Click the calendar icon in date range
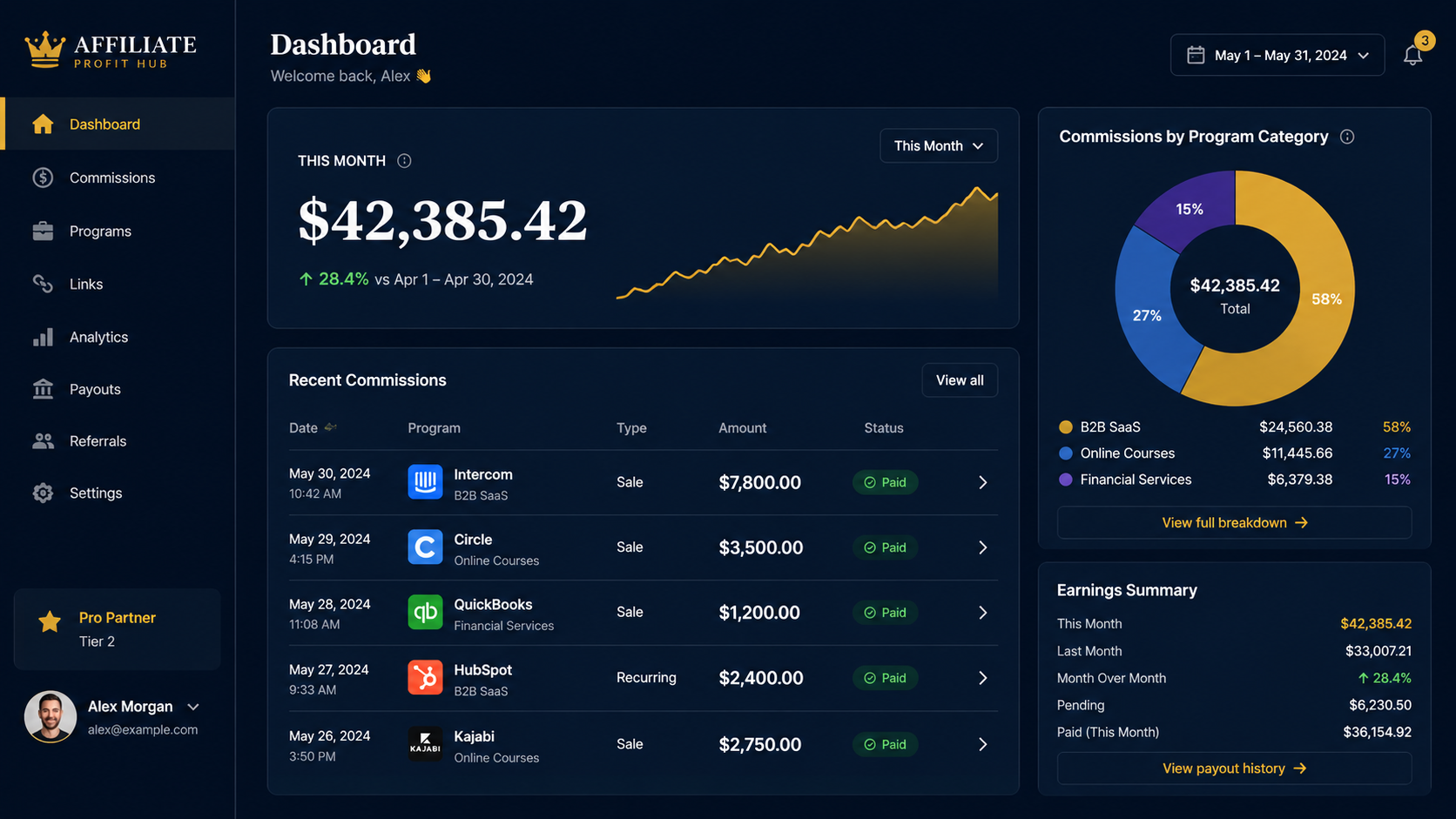This screenshot has height=819, width=1456. coord(1196,55)
